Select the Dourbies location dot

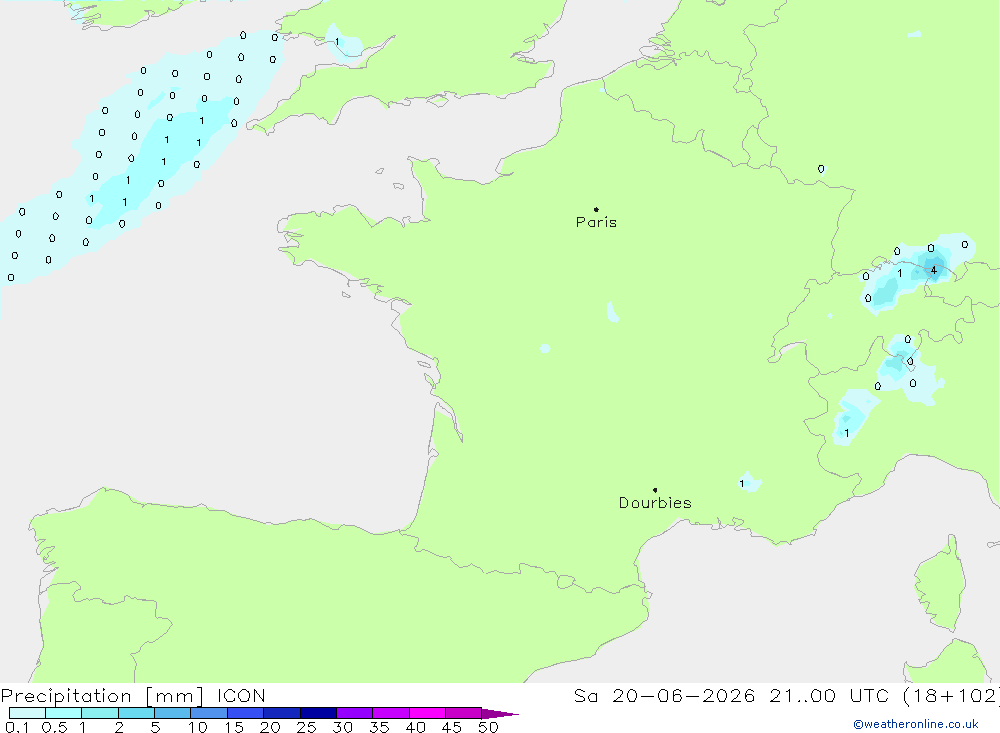pos(655,490)
